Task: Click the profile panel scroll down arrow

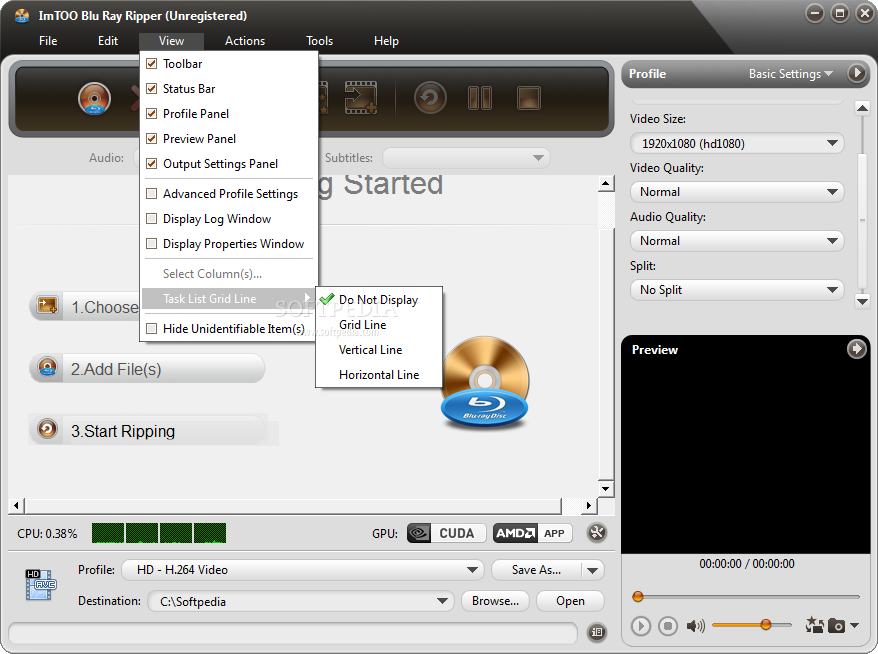Action: coord(862,301)
